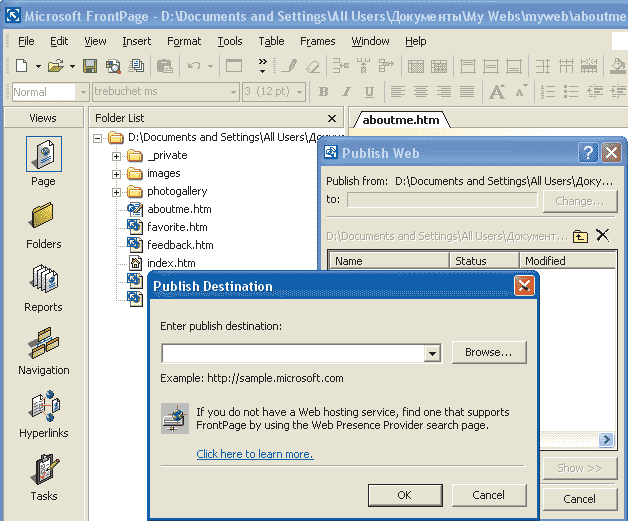Click the Insert Rows icon
The height and width of the screenshot is (521, 628).
click(341, 66)
